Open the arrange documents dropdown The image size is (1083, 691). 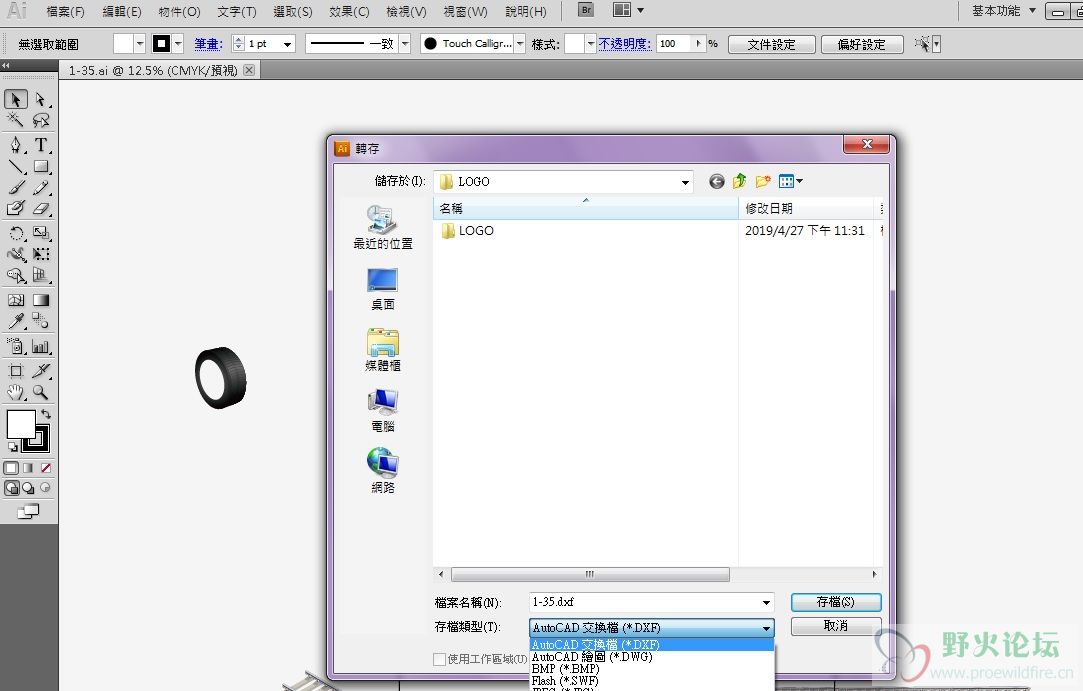click(x=640, y=10)
